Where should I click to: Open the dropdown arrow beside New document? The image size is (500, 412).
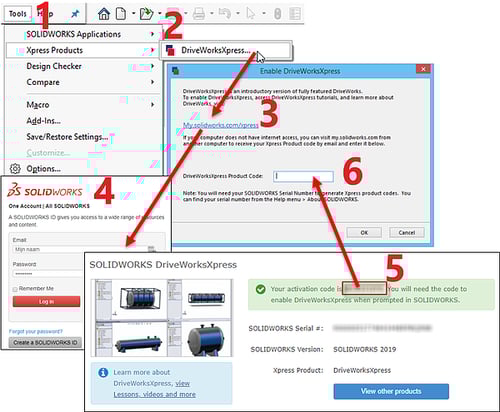(x=133, y=14)
